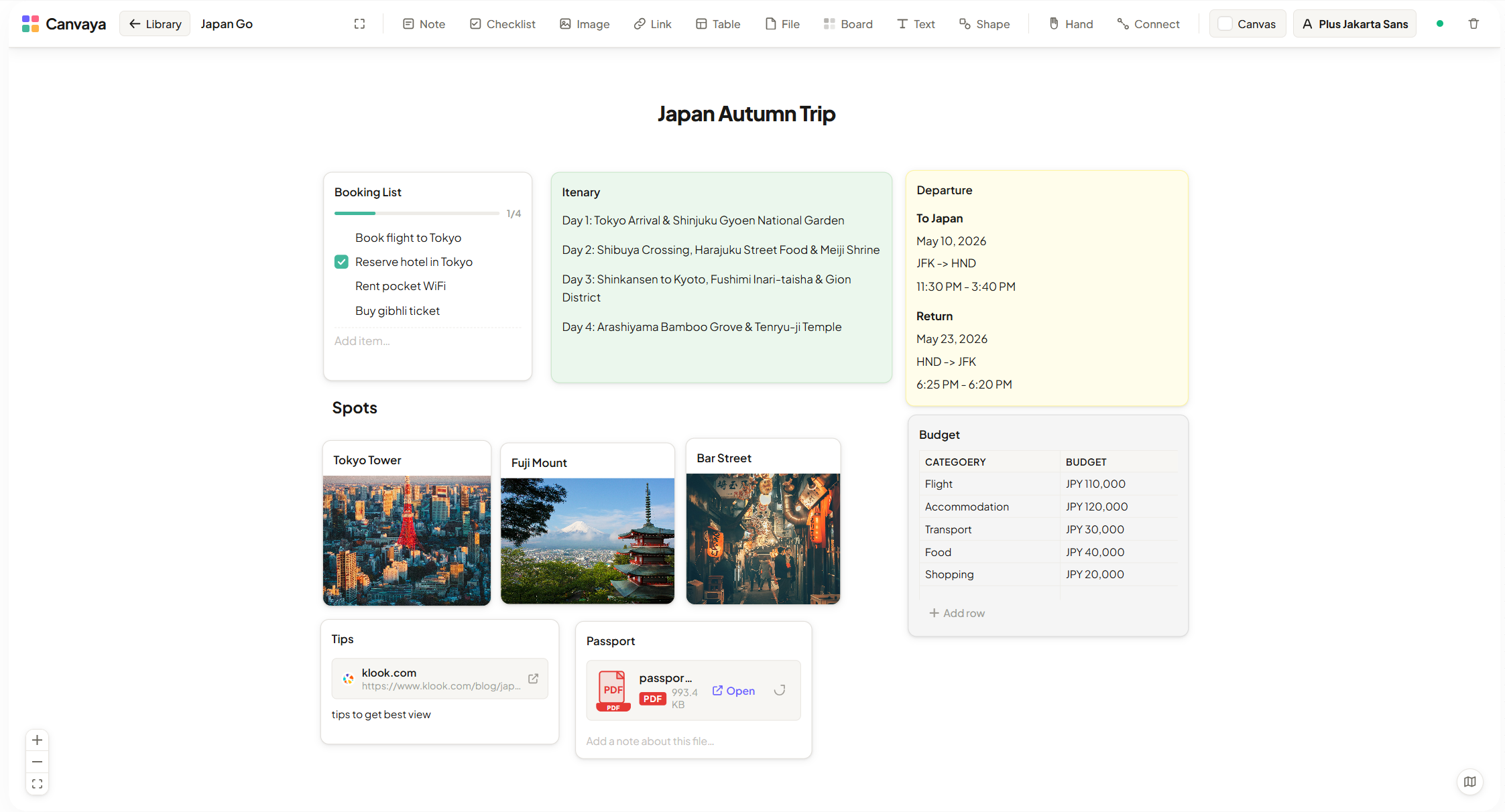Select the Day 2 Shibuya Crossing line
This screenshot has width=1505, height=812.
point(721,250)
